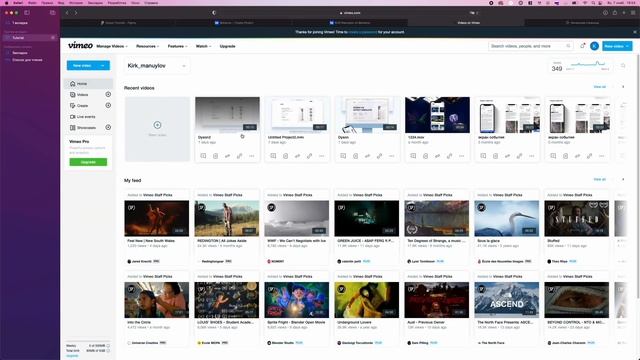Click the green Upgrade button
This screenshot has height=360, width=640.
click(88, 162)
